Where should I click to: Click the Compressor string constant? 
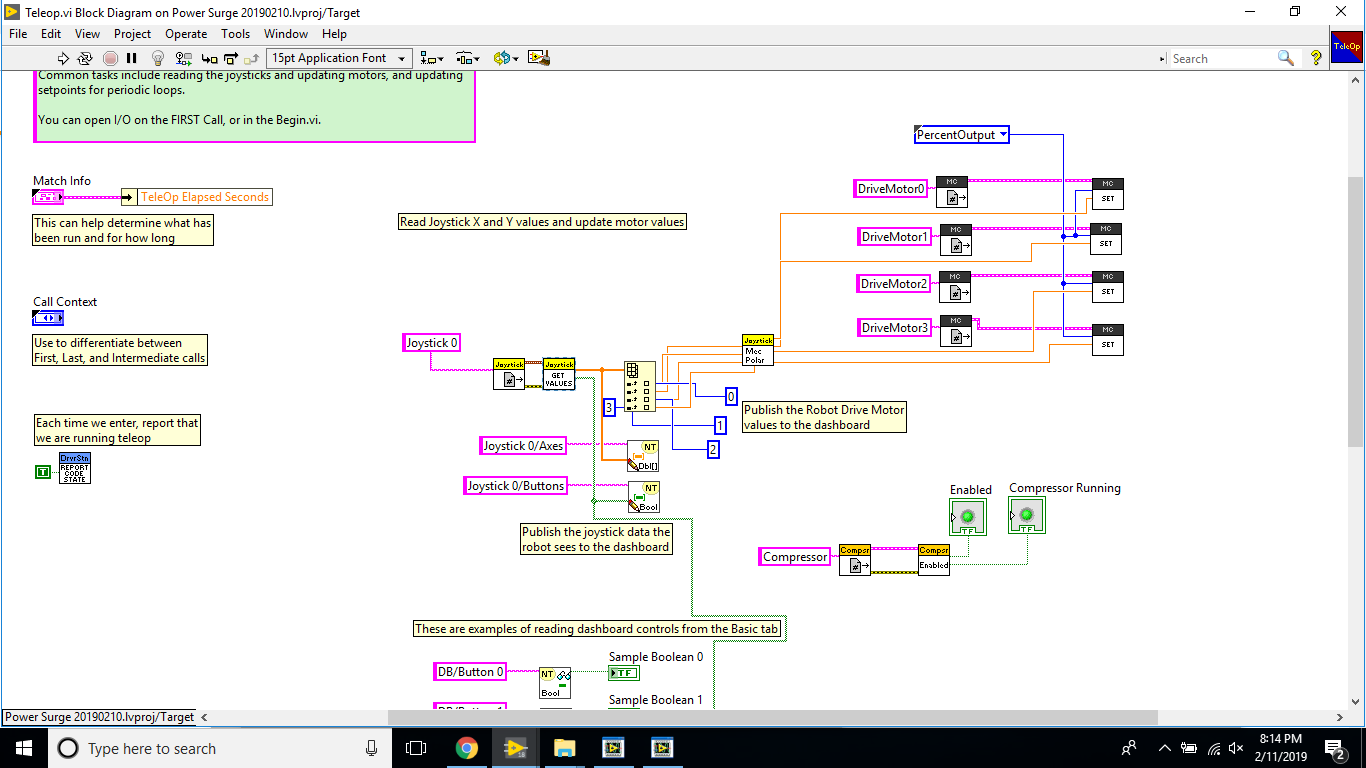coord(795,557)
